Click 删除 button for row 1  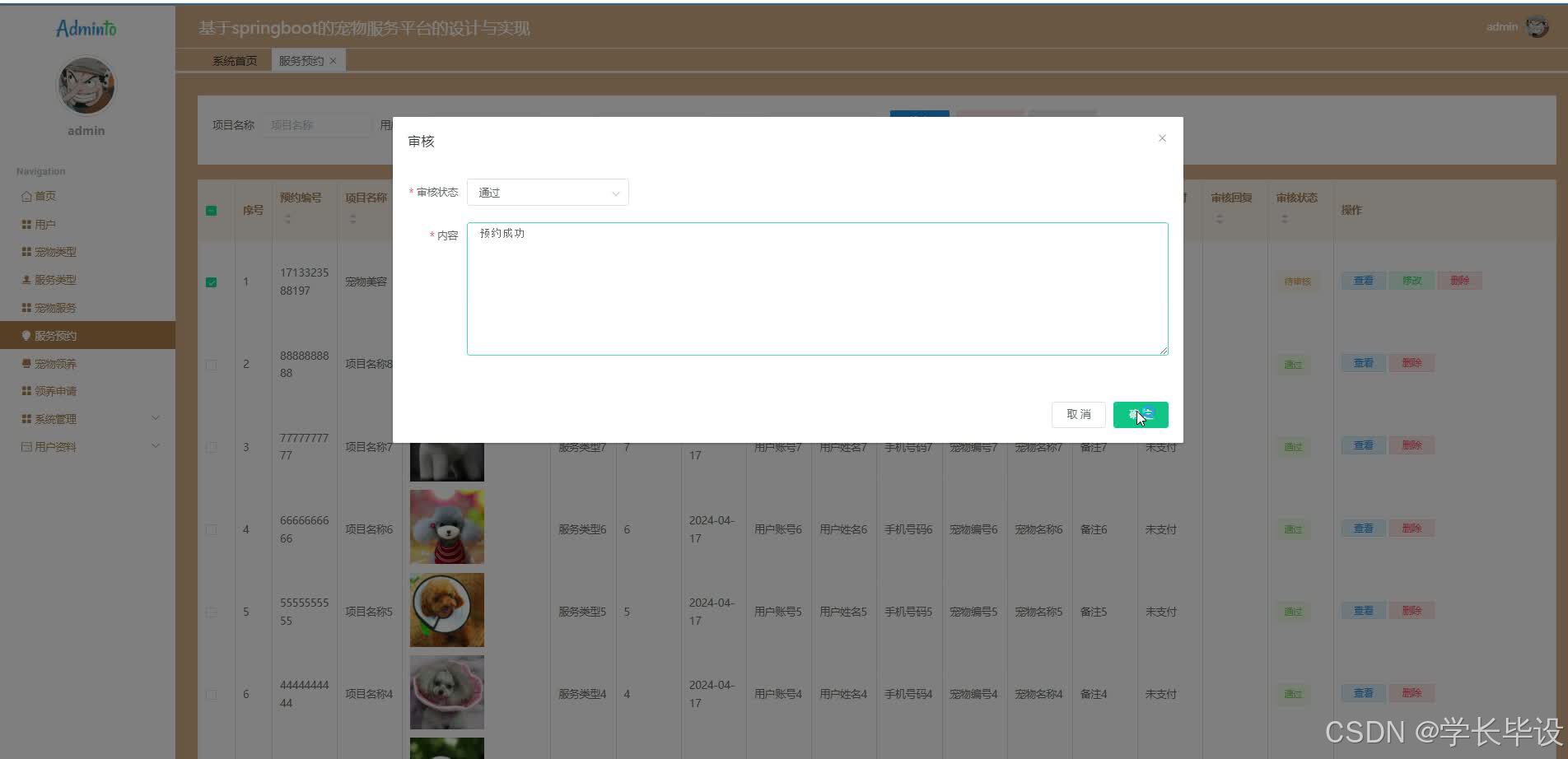tap(1460, 281)
